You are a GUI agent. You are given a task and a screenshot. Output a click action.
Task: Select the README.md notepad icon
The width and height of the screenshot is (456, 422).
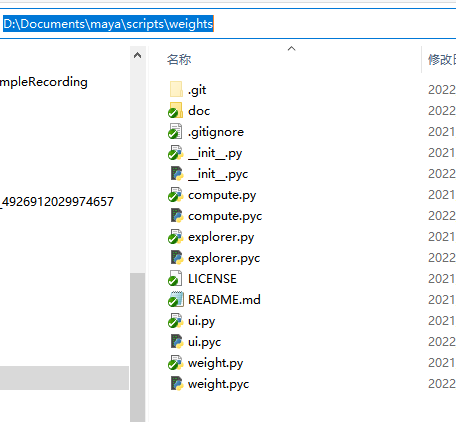tap(175, 299)
